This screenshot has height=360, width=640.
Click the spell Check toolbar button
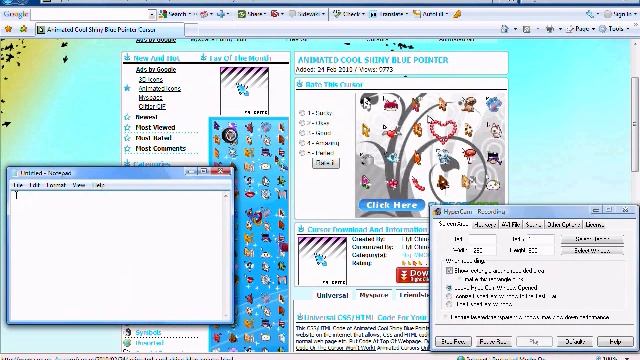[347, 14]
